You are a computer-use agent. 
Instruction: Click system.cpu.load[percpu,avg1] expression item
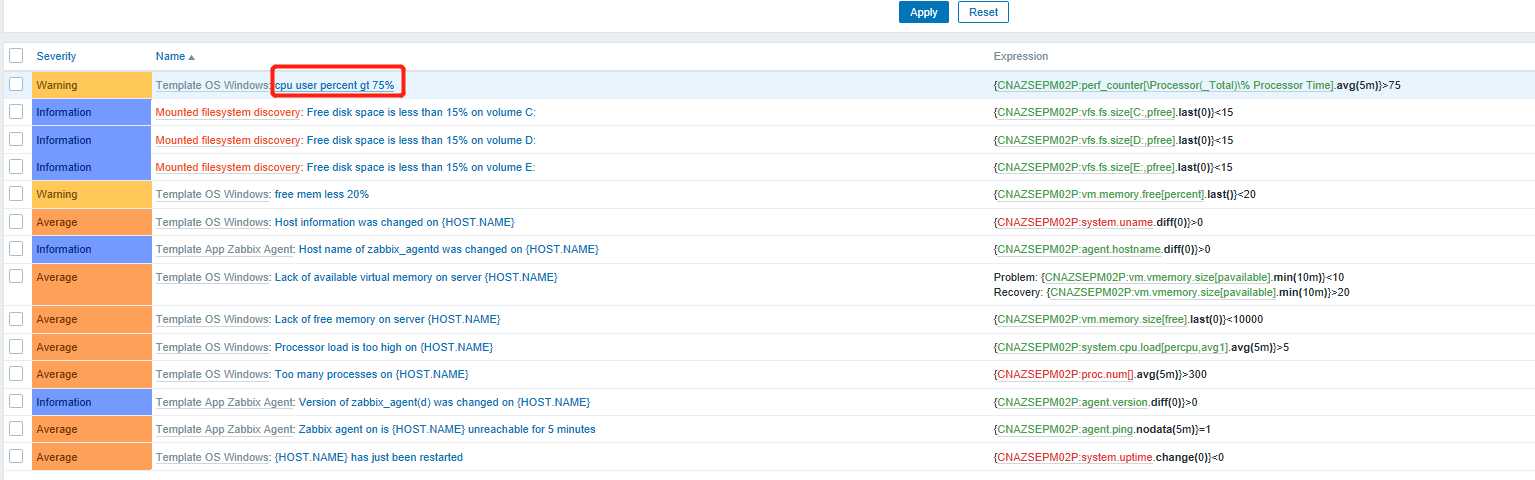click(x=1114, y=346)
